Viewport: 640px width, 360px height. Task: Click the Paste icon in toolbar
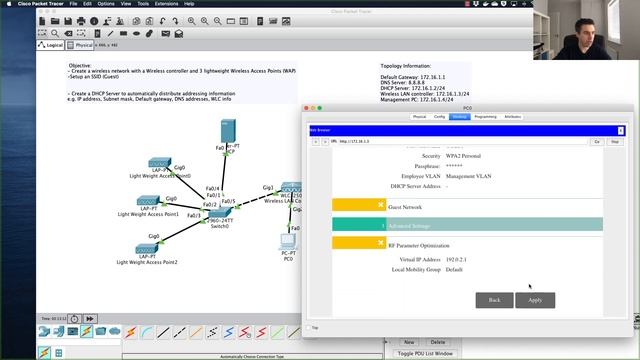point(149,21)
